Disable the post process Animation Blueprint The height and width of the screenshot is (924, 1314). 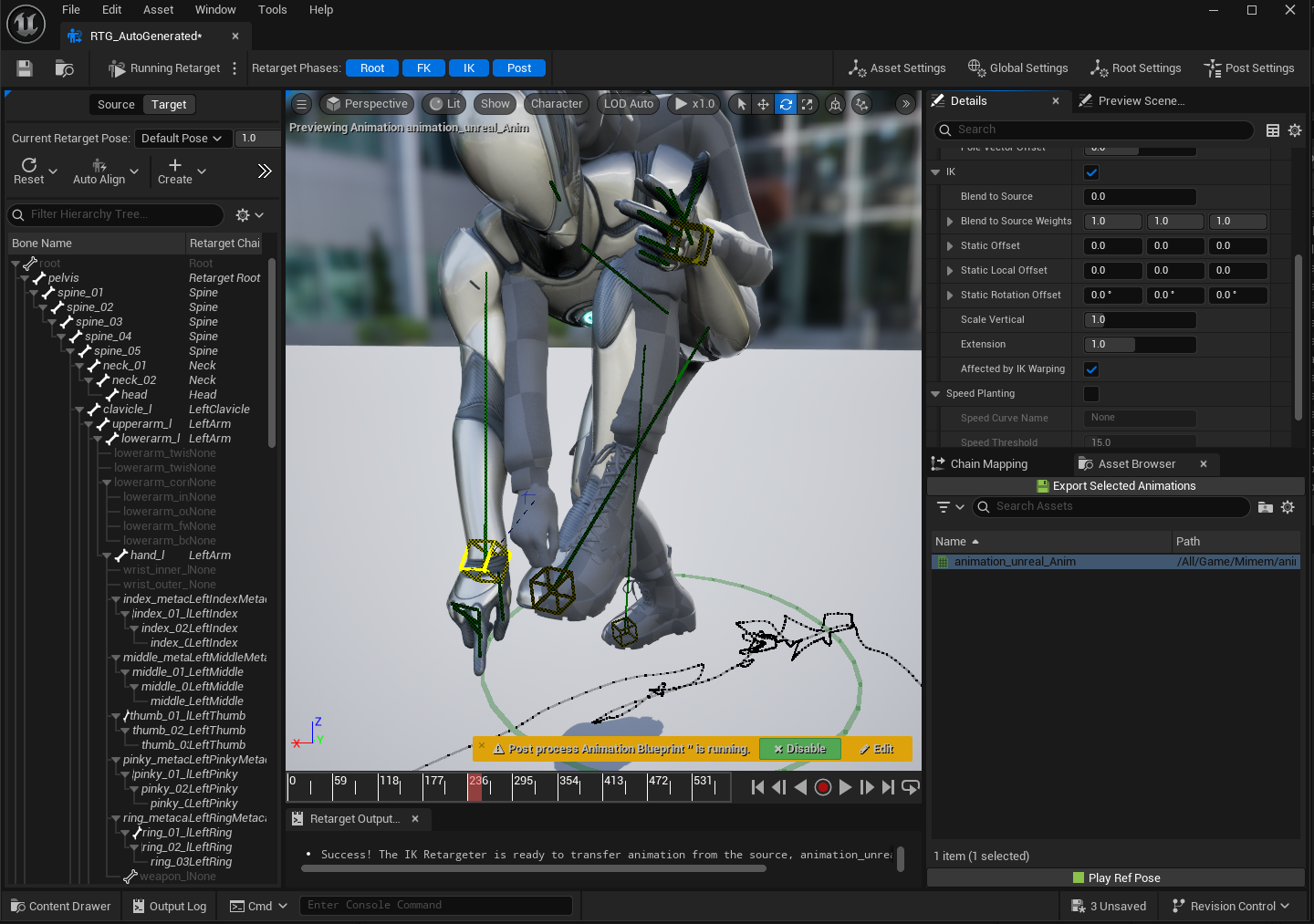[799, 749]
